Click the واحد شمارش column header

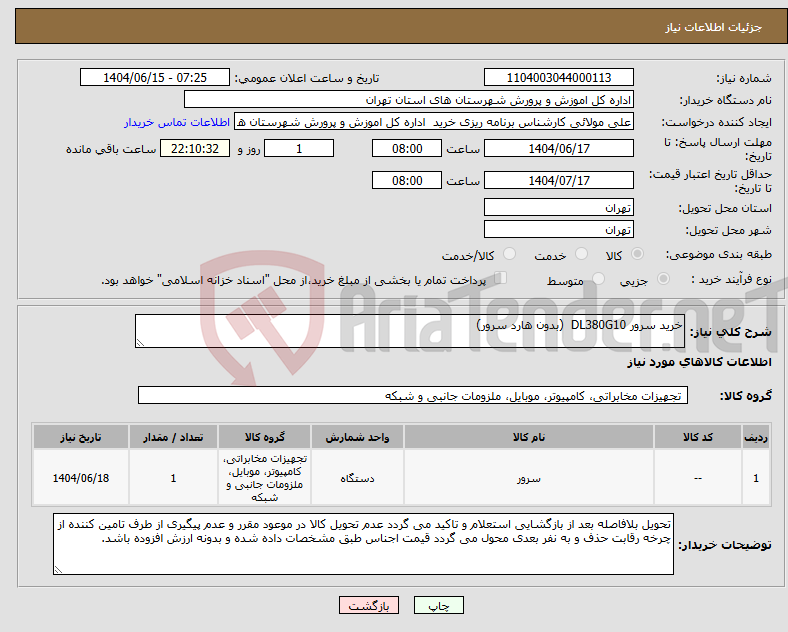(357, 437)
